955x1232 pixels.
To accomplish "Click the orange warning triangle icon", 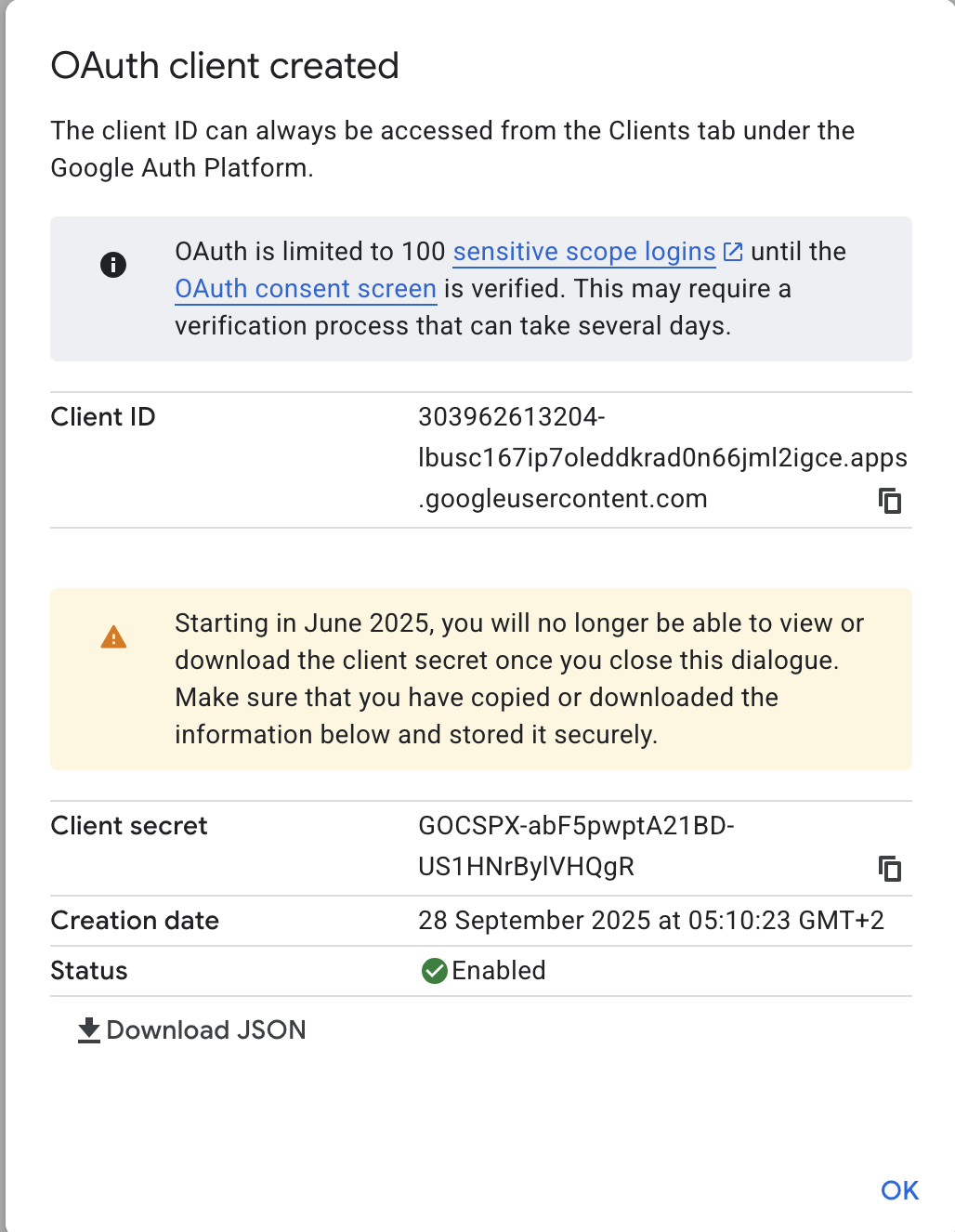I will [x=113, y=637].
